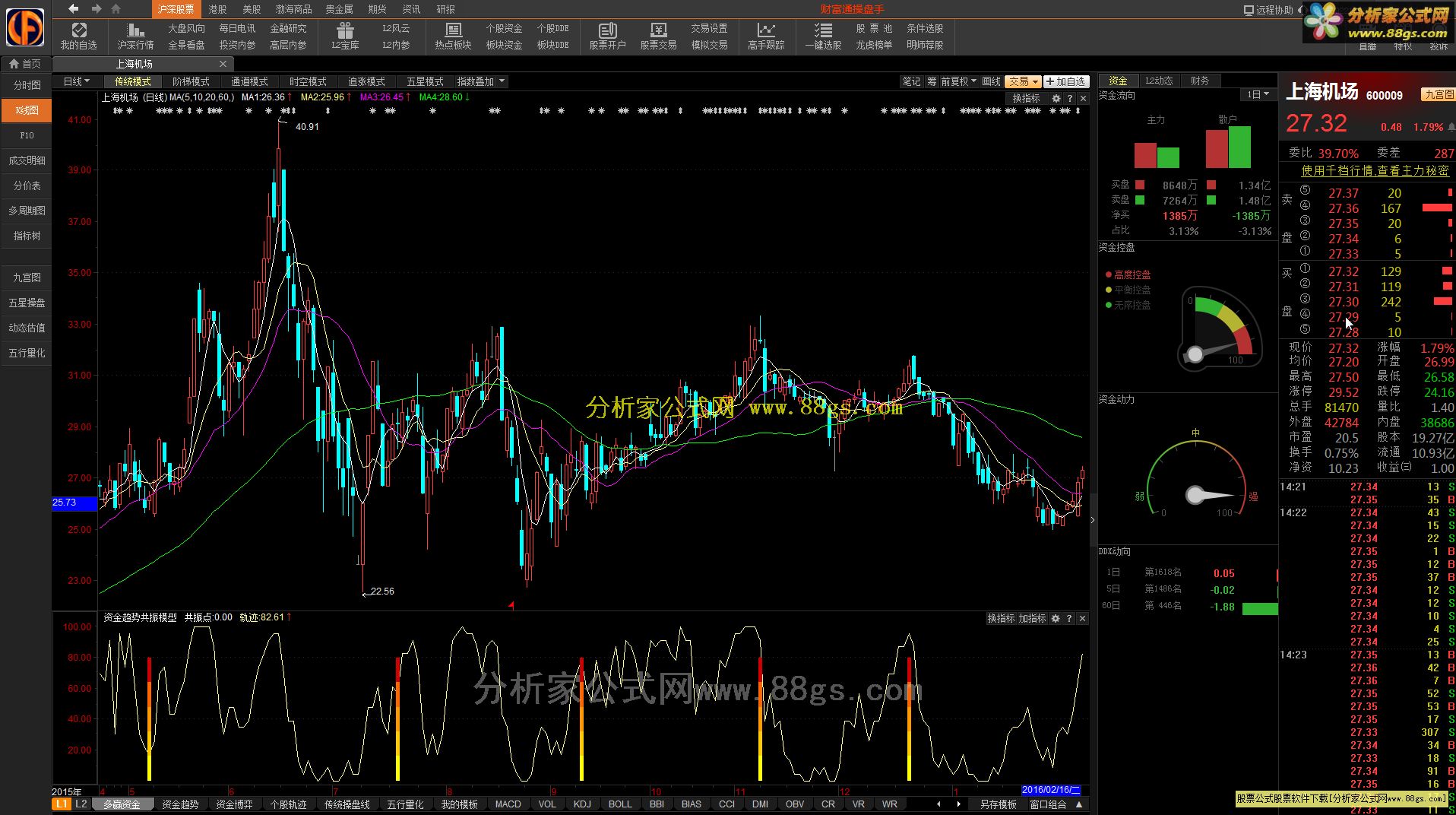Viewport: 1456px width, 815px height.
Task: Click the 首页 home sidebar item
Action: pyautogui.click(x=26, y=64)
